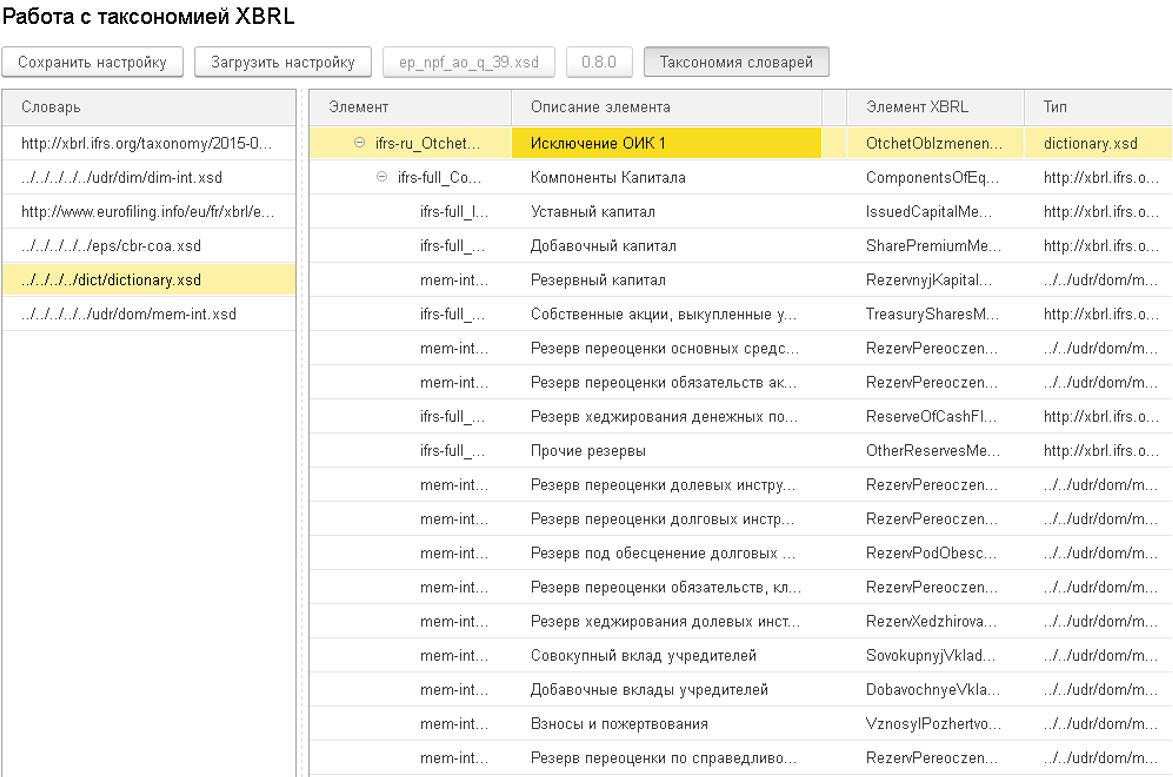Click the Тип column header

coord(1055,107)
